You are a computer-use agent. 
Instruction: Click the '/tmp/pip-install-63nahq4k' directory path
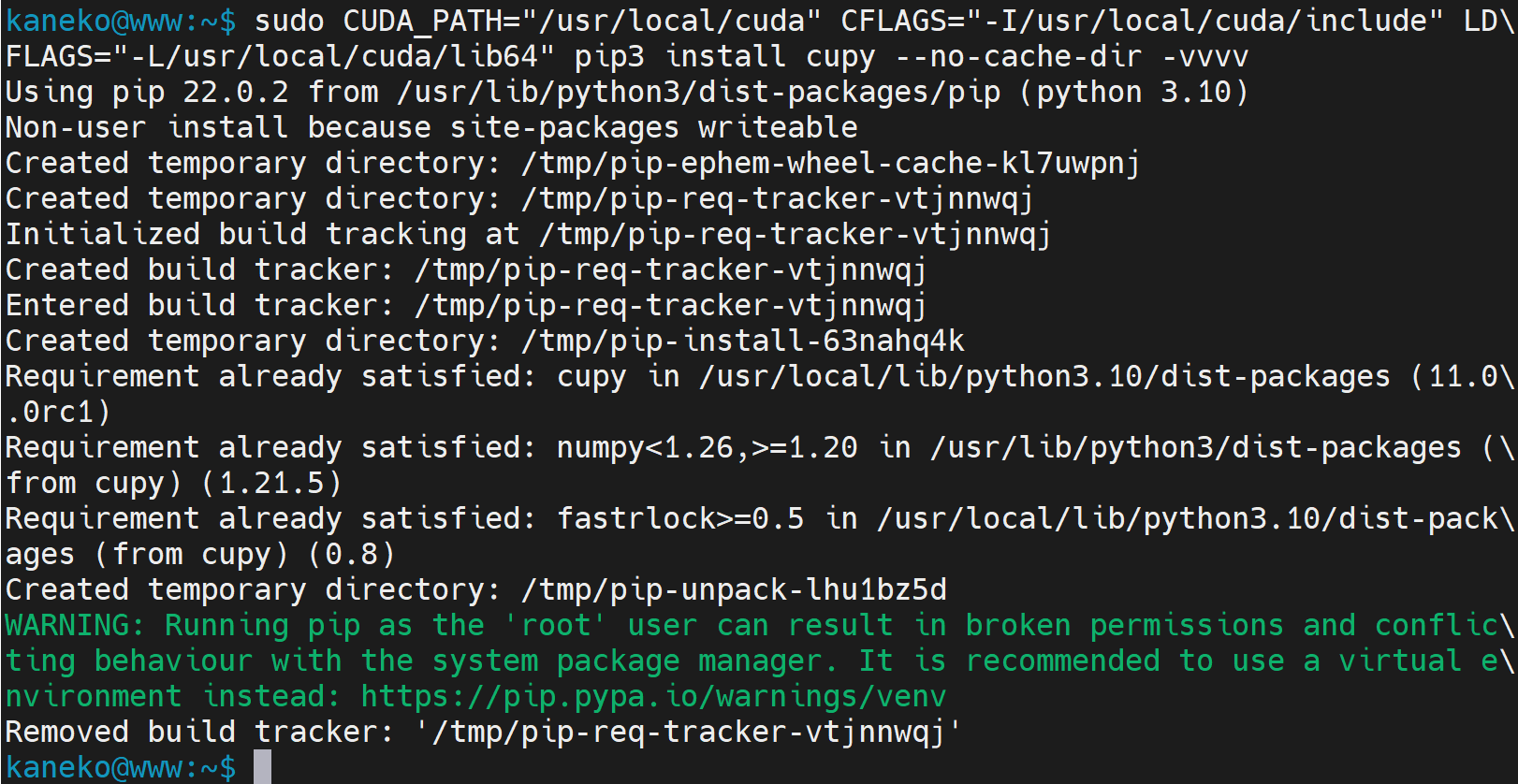[742, 341]
